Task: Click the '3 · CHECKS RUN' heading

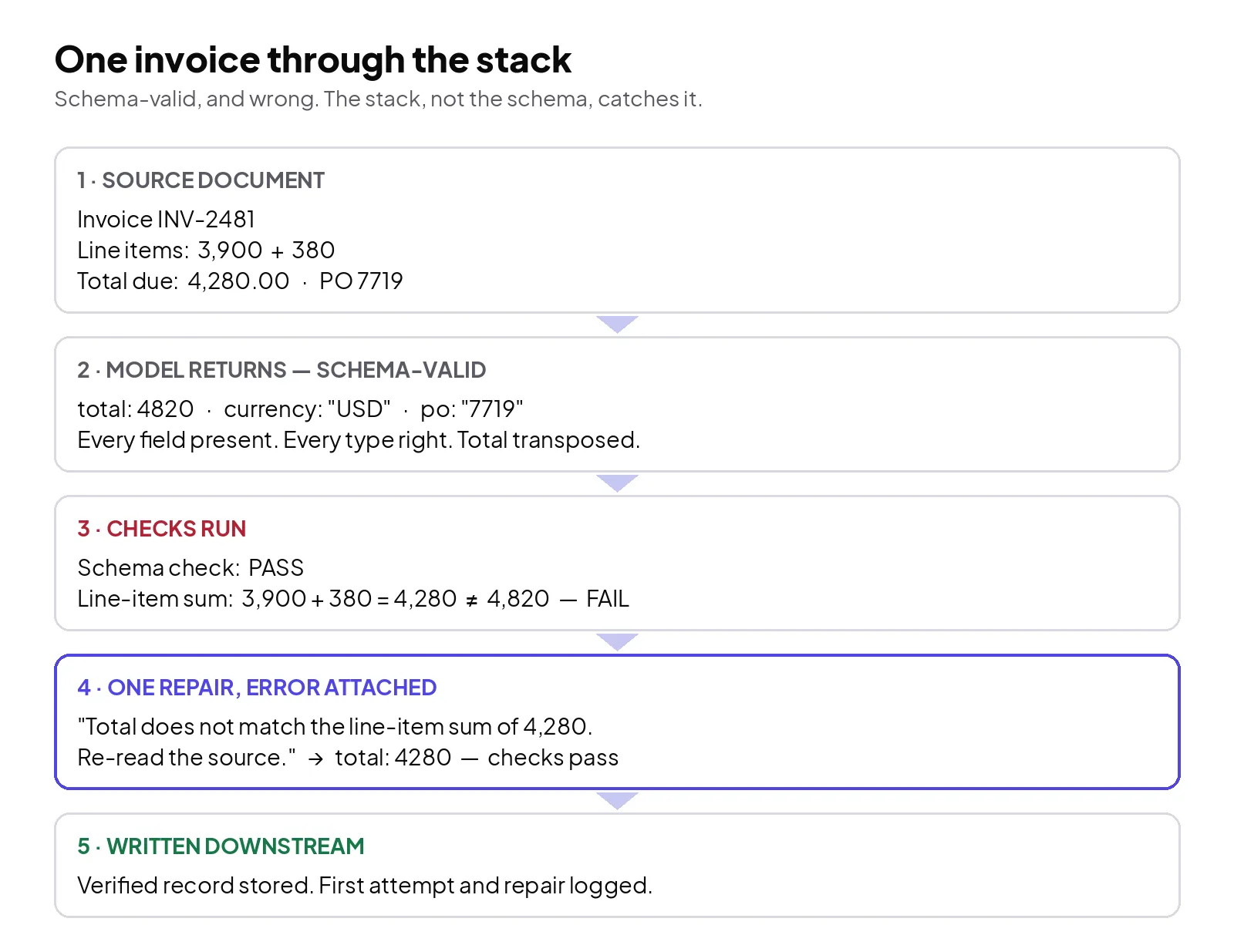Action: pos(162,529)
